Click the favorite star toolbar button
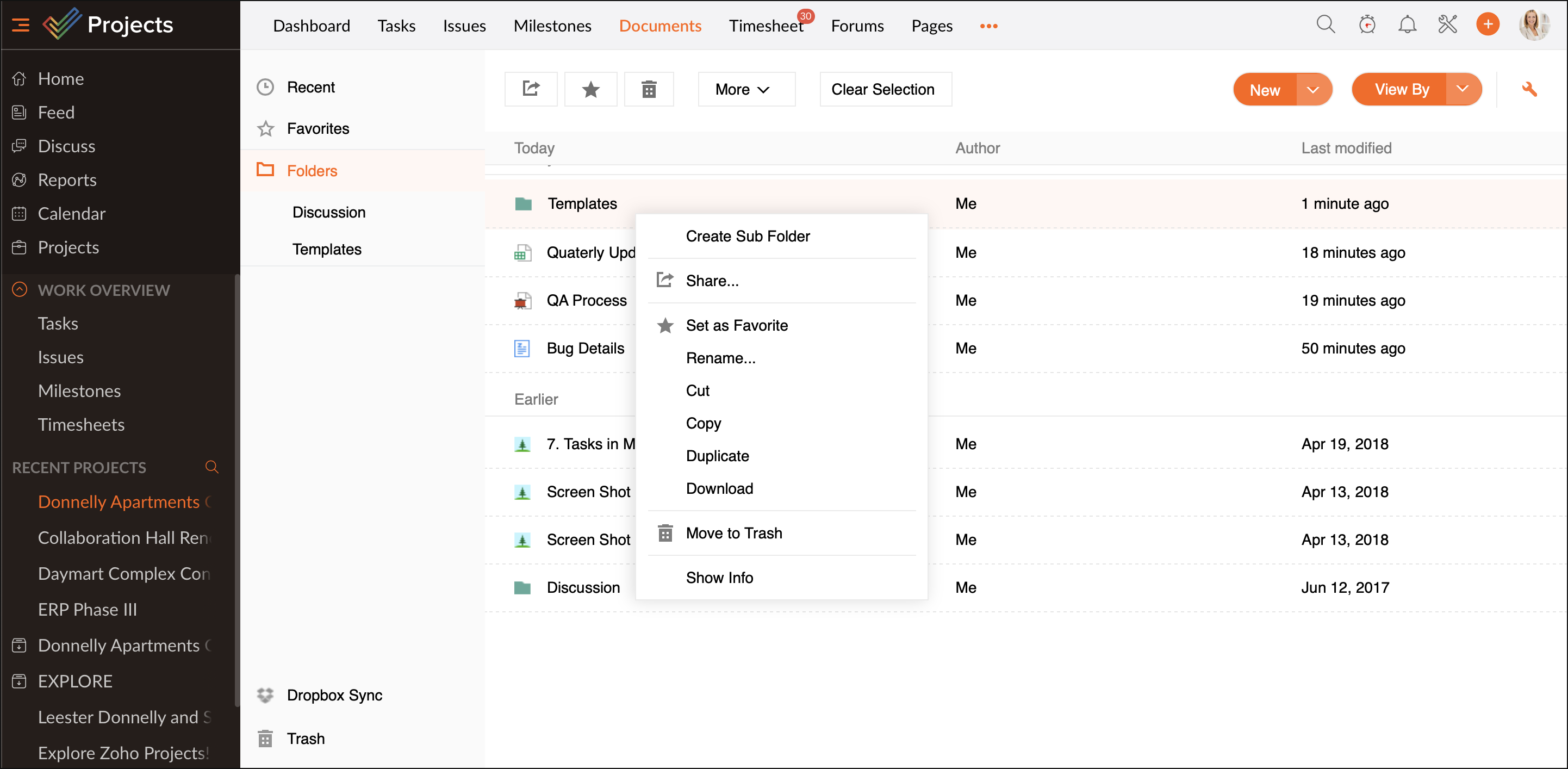1568x769 pixels. point(590,89)
